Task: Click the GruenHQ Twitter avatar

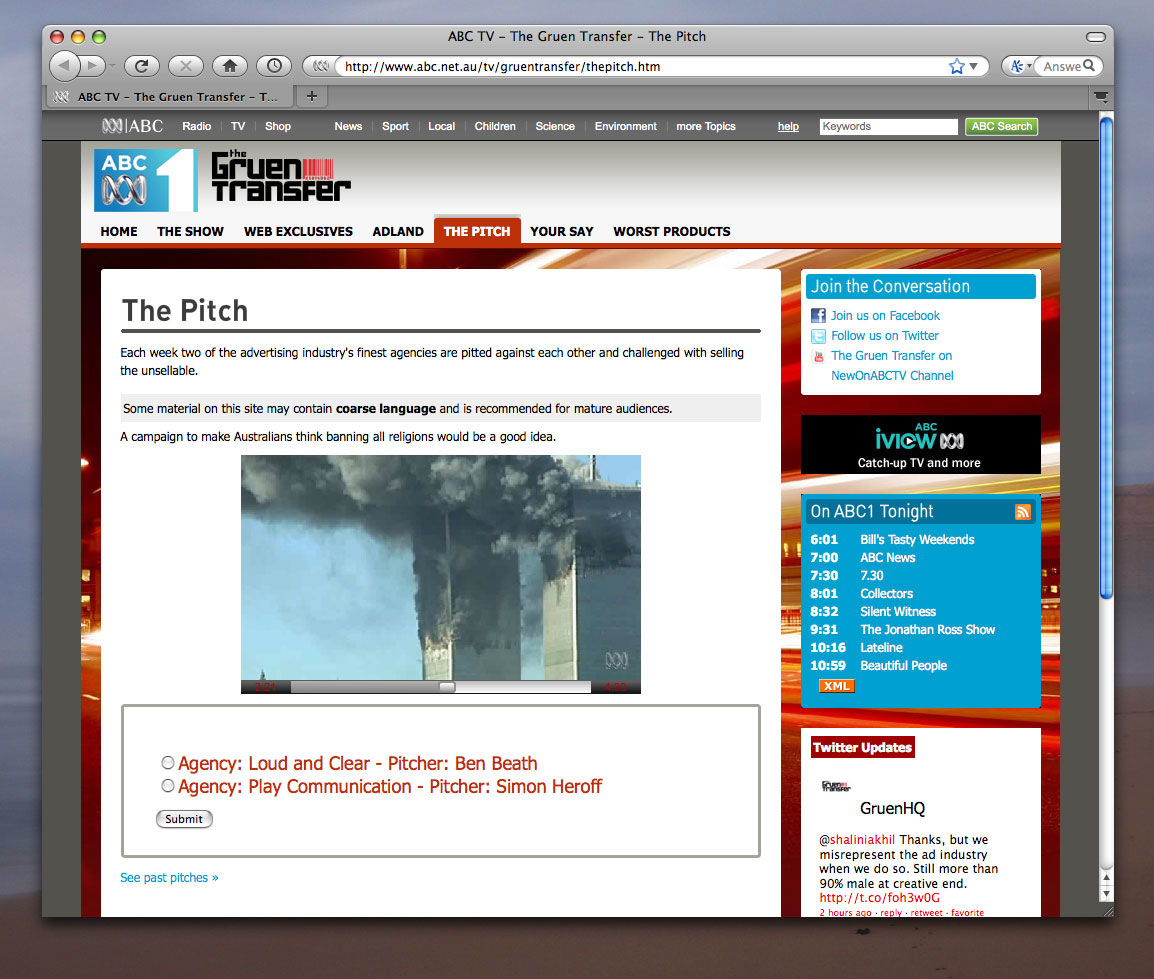Action: coord(835,786)
